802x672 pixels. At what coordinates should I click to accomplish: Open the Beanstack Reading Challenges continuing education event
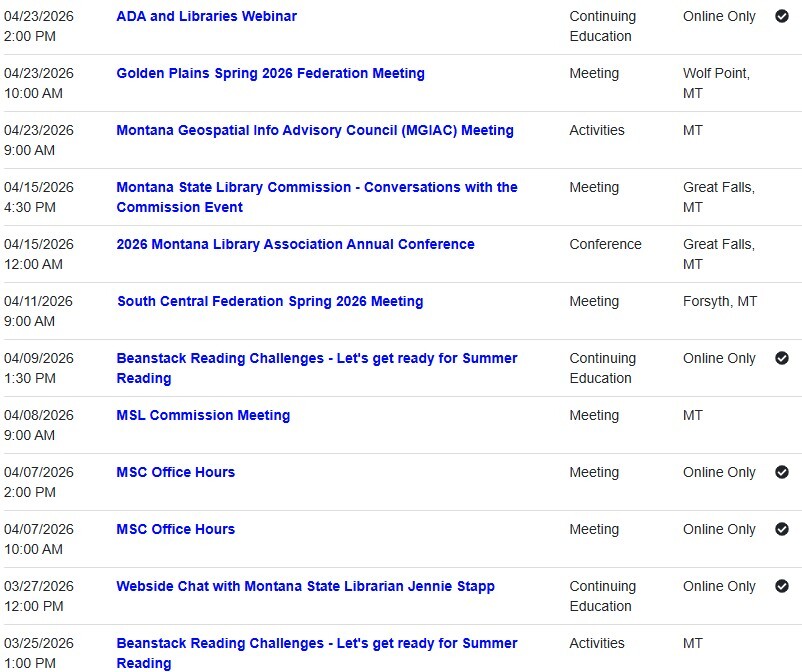click(x=317, y=368)
